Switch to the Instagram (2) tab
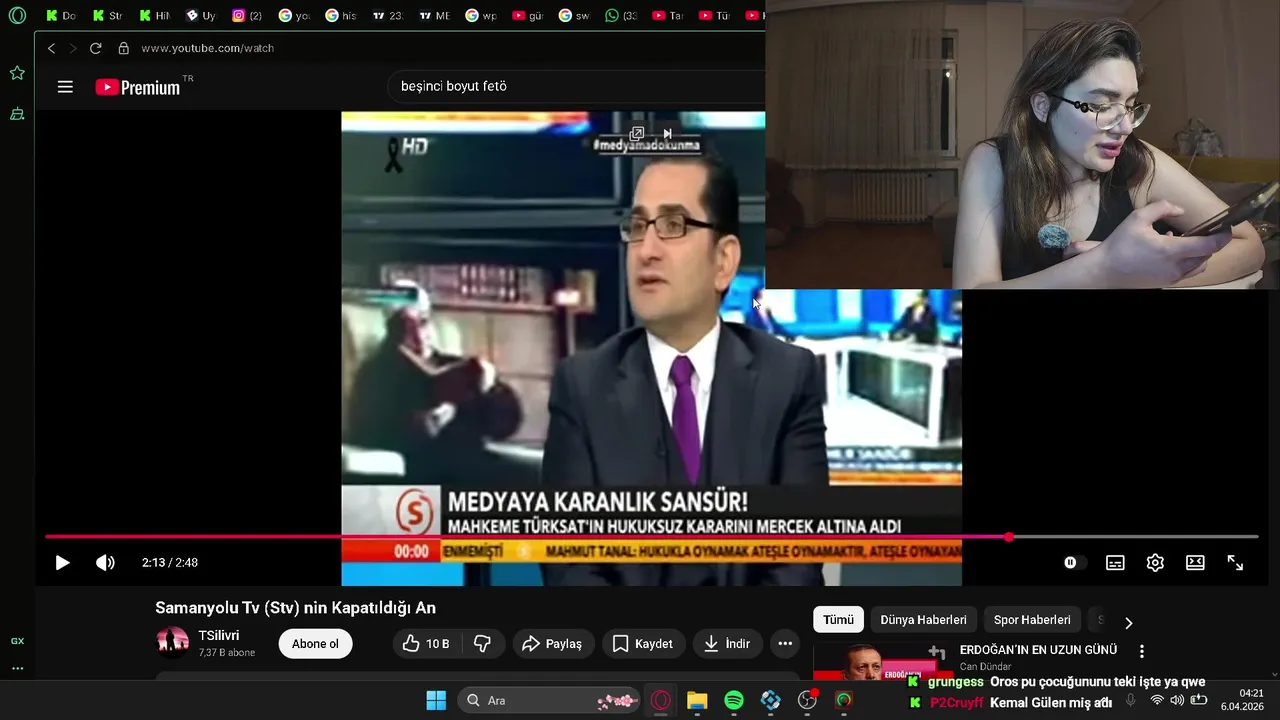The image size is (1280, 720). coord(247,15)
